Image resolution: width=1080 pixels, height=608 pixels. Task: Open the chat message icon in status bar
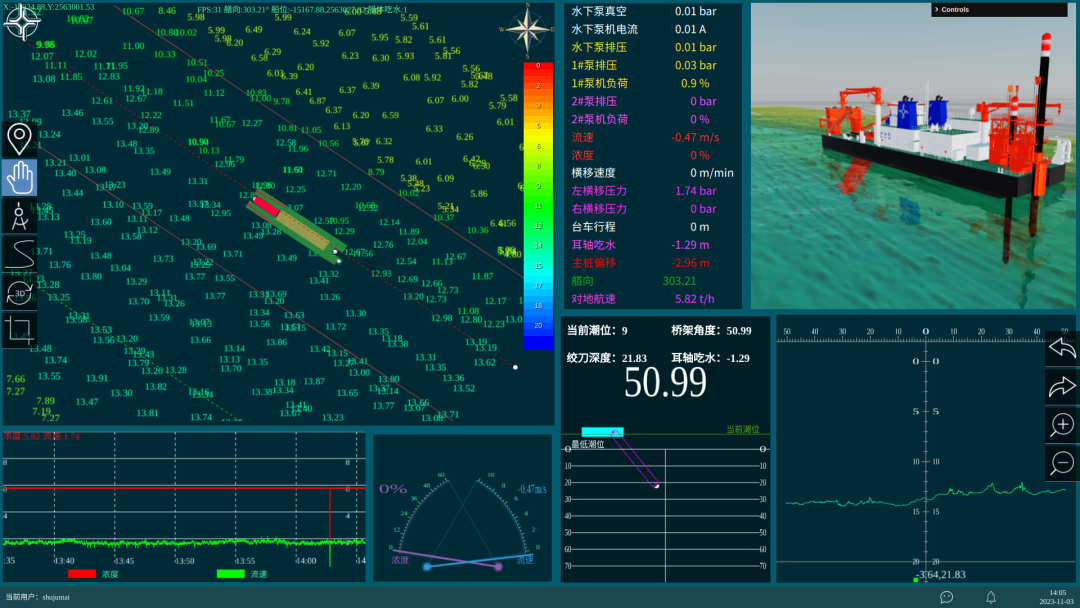946,597
